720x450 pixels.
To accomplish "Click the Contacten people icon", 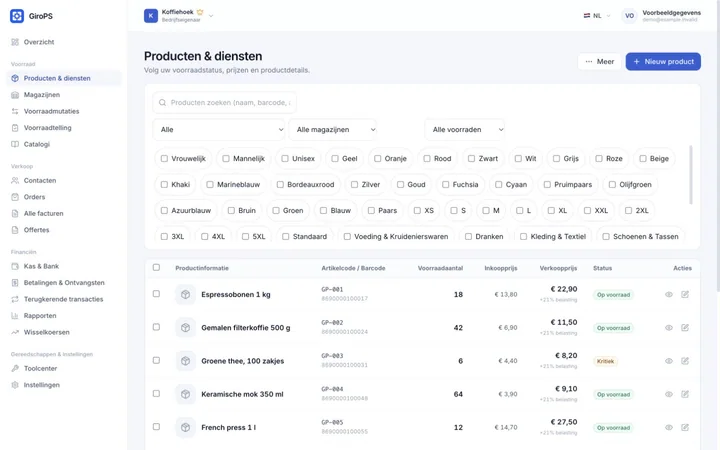I will (15, 180).
